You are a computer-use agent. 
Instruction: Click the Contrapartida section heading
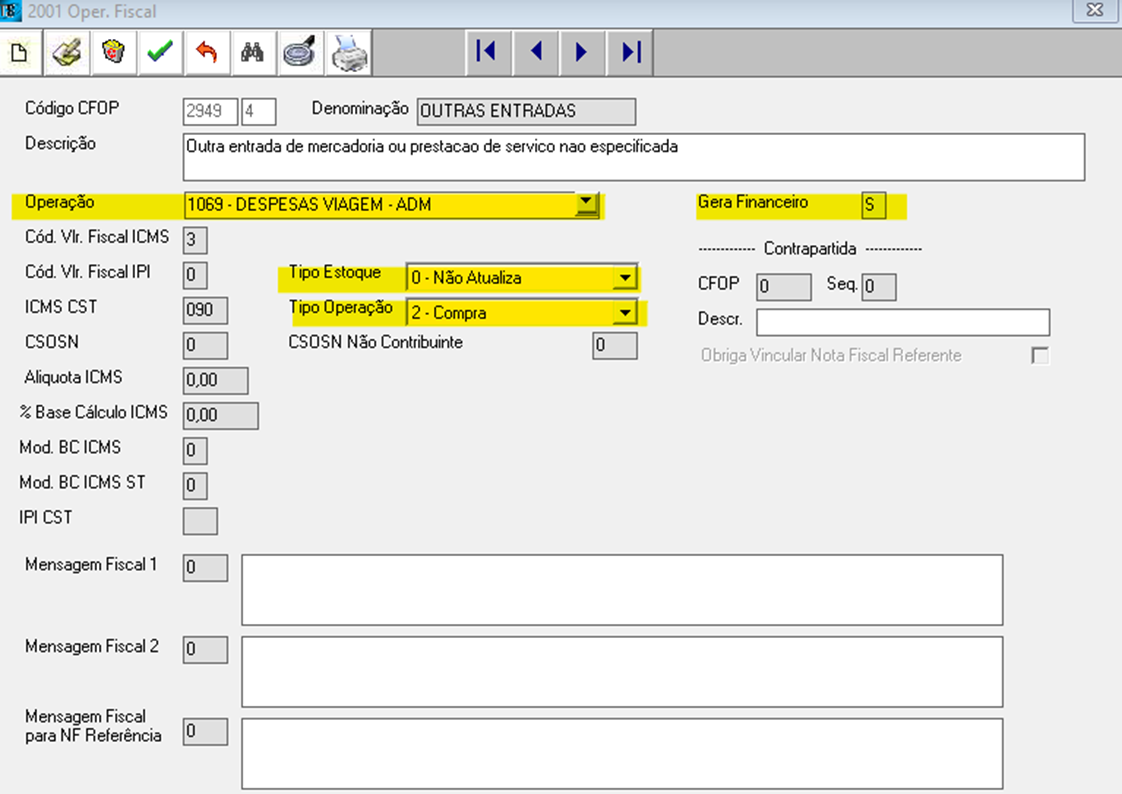[810, 249]
